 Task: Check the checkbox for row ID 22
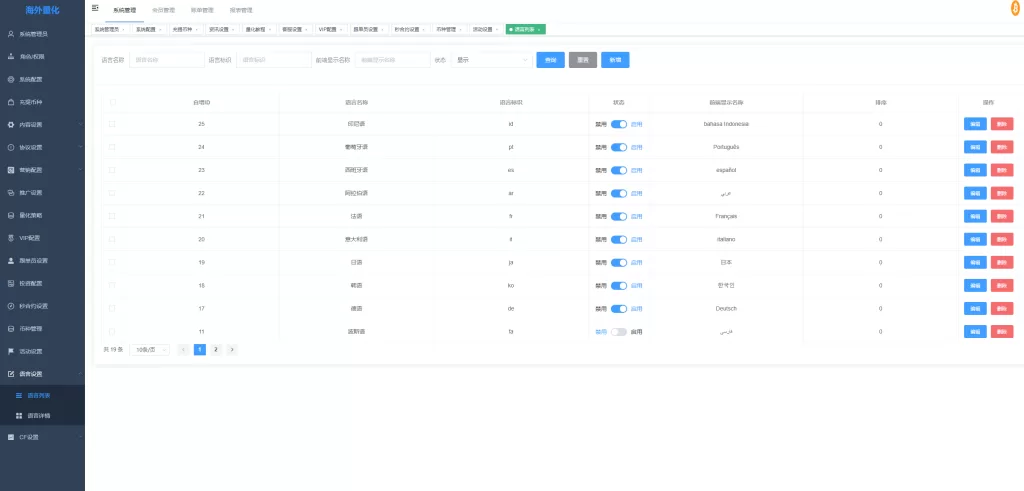pos(112,193)
